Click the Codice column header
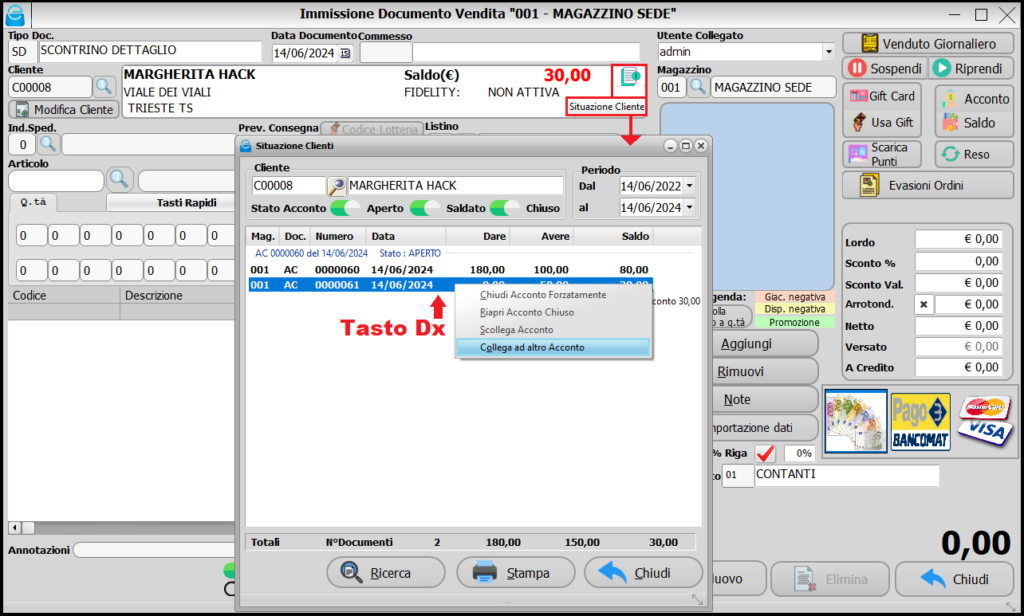Image resolution: width=1024 pixels, height=616 pixels. pyautogui.click(x=64, y=296)
